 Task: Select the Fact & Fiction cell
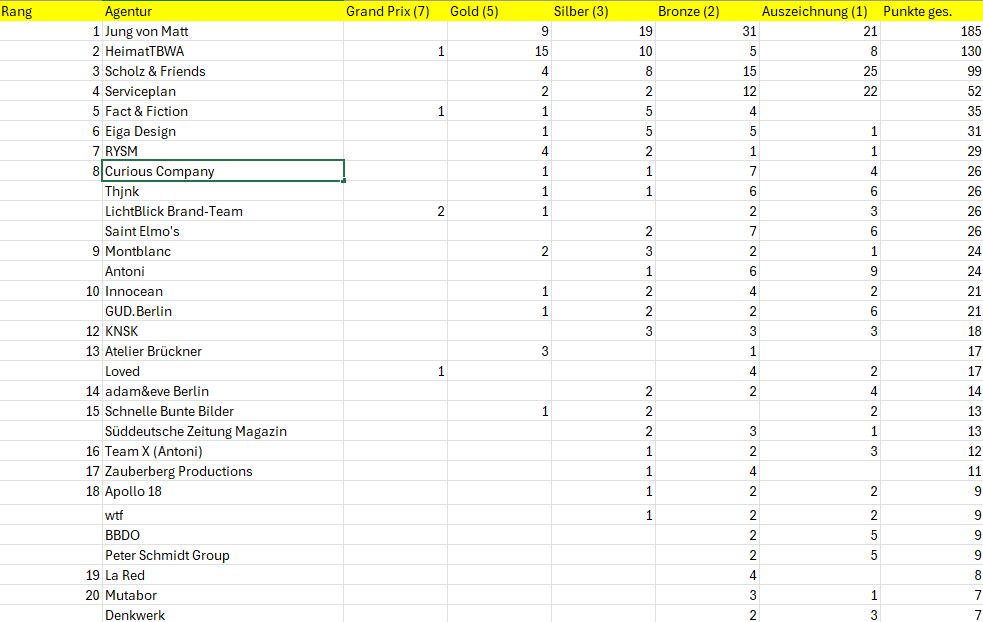pyautogui.click(x=223, y=112)
